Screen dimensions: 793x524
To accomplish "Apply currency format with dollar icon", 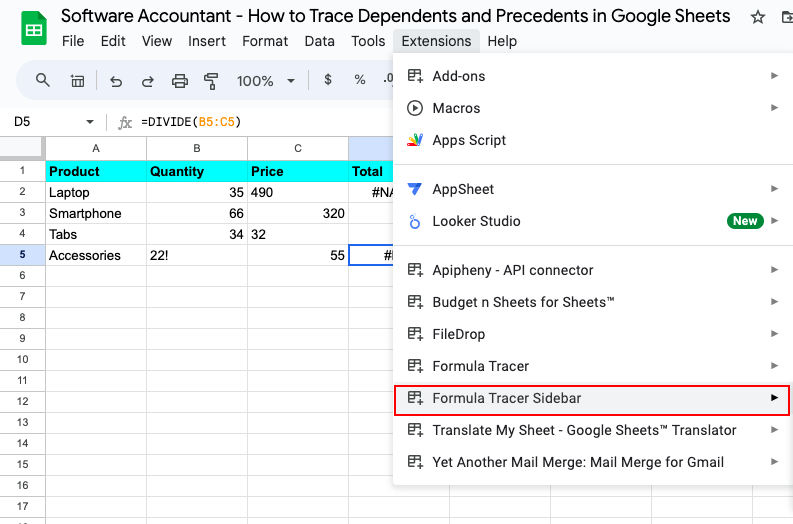I will [328, 79].
